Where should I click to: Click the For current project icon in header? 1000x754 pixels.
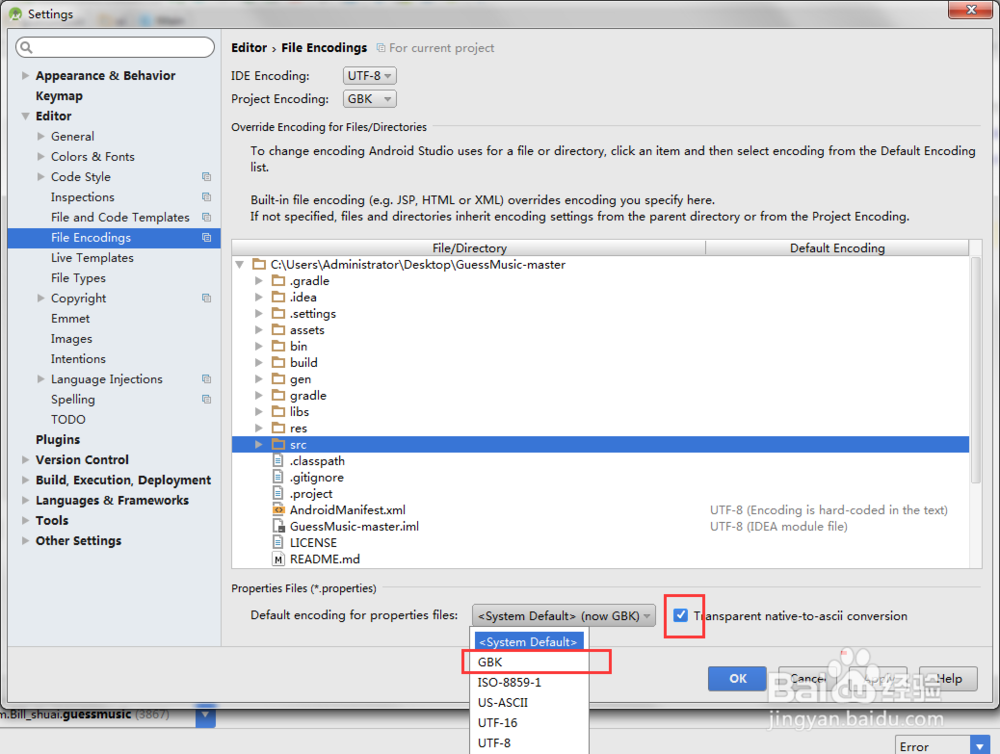click(x=381, y=48)
